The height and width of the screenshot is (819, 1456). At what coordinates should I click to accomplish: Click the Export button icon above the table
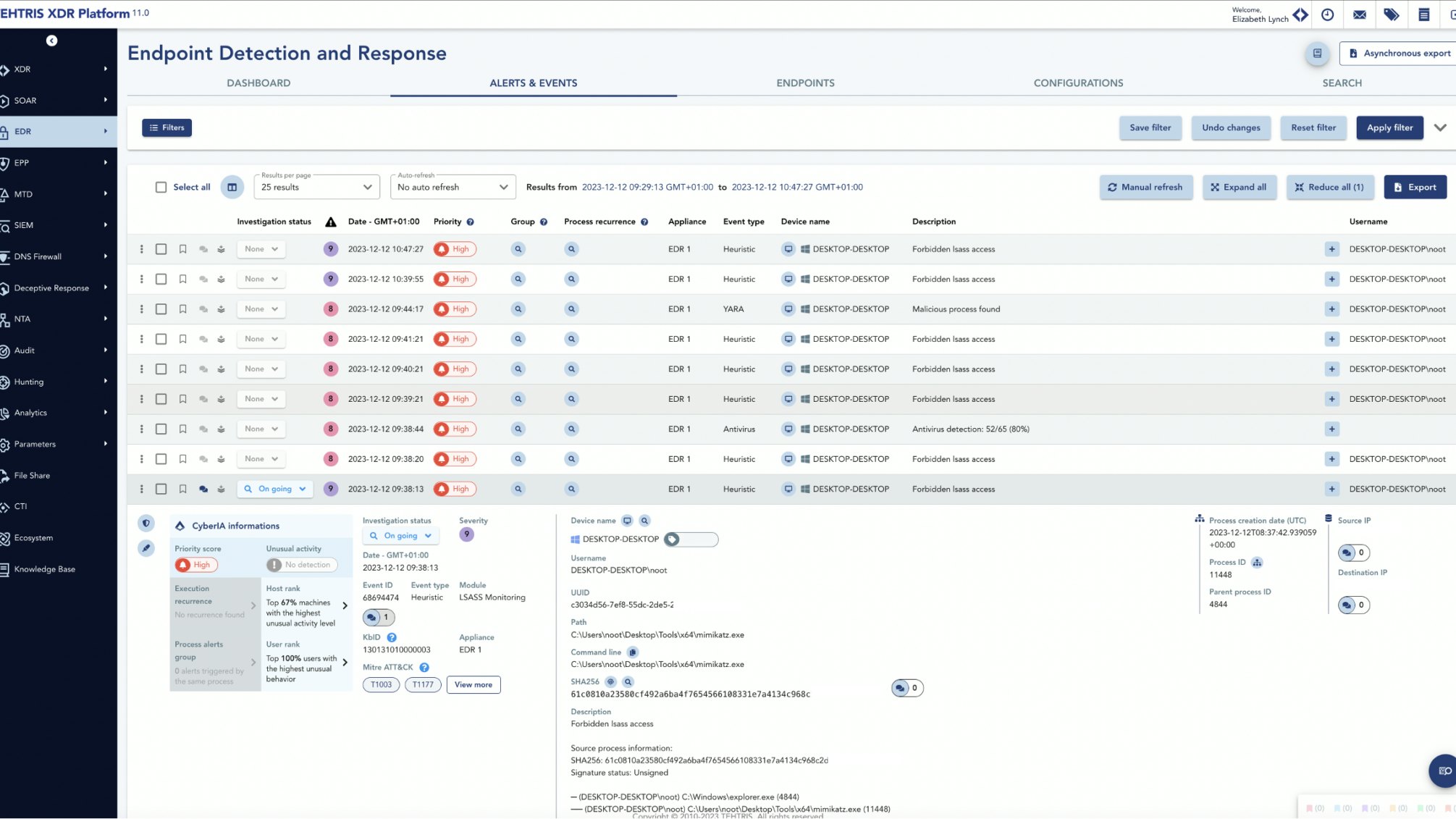click(1399, 187)
